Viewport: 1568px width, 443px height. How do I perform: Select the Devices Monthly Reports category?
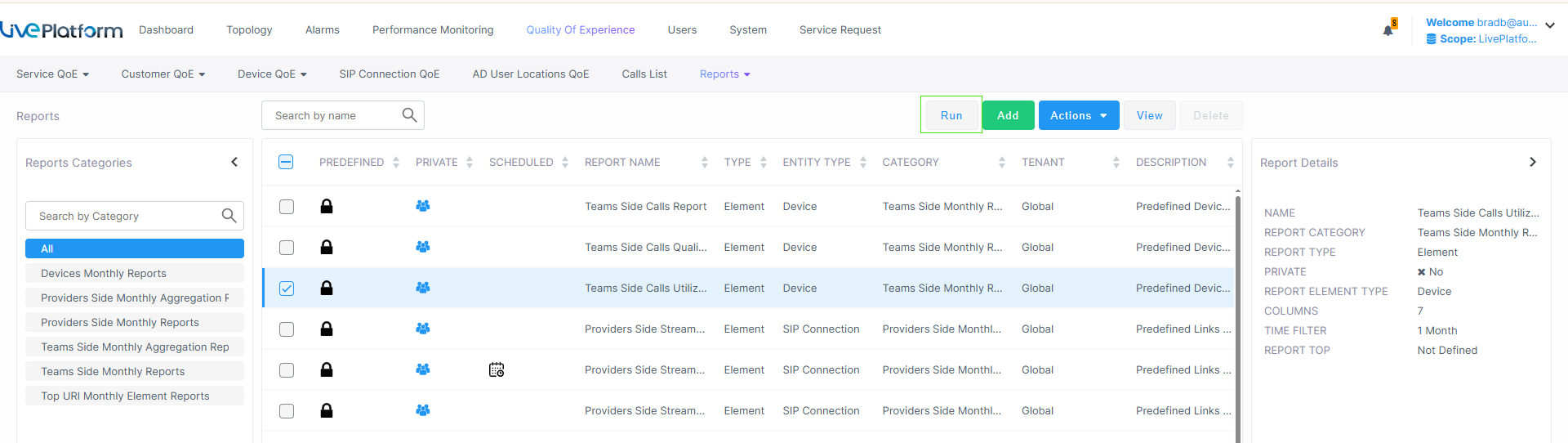coord(104,274)
